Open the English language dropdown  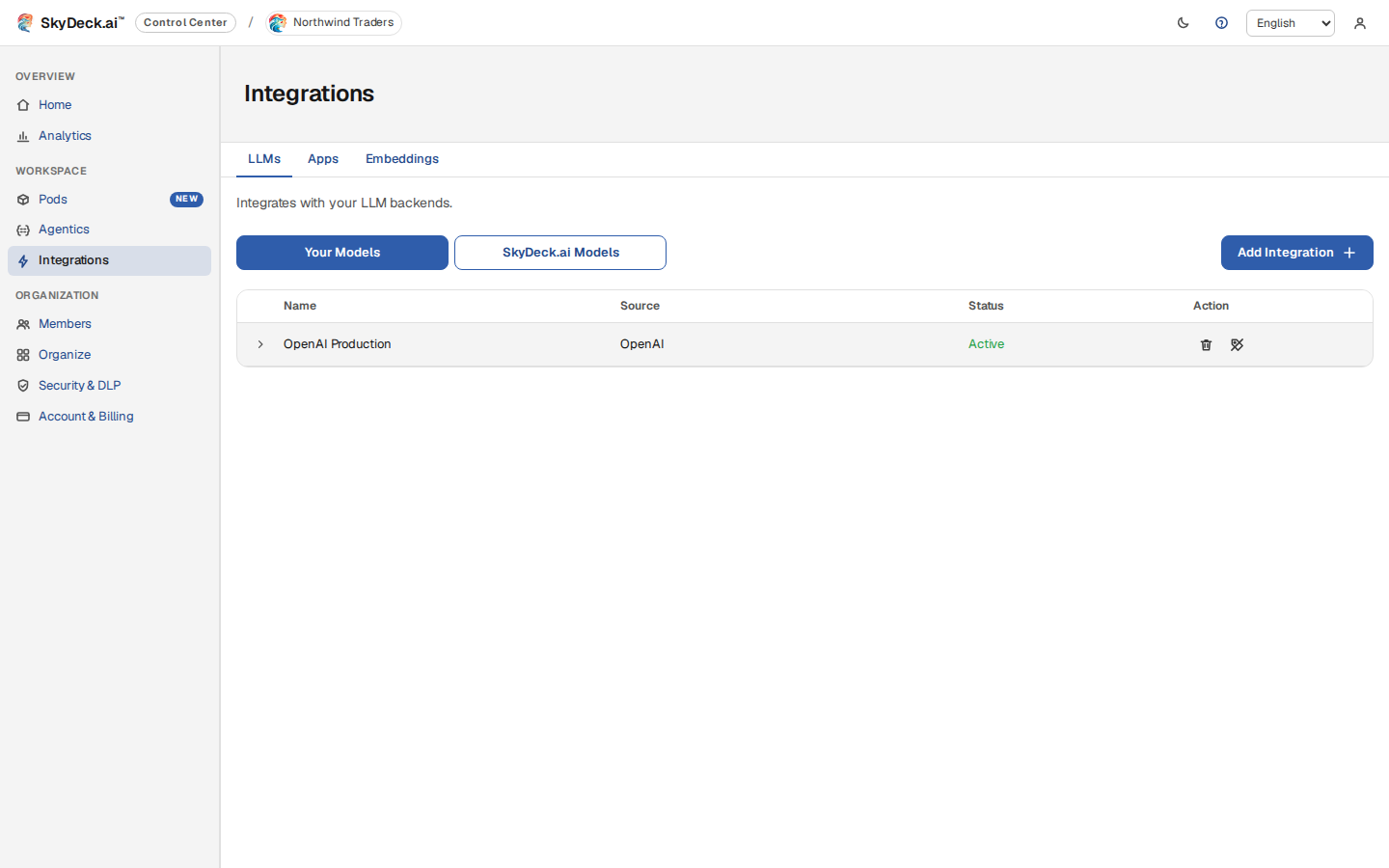(1290, 23)
